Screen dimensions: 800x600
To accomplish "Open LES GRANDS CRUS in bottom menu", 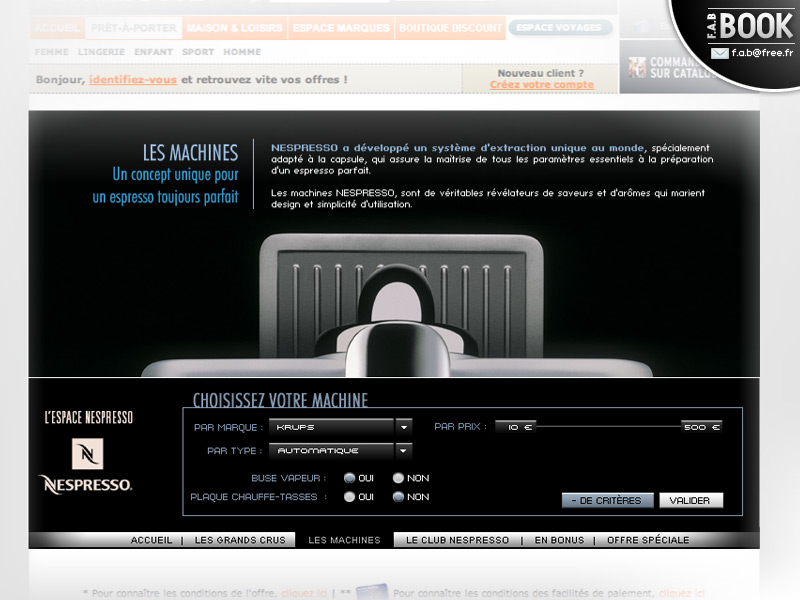I will click(x=240, y=540).
